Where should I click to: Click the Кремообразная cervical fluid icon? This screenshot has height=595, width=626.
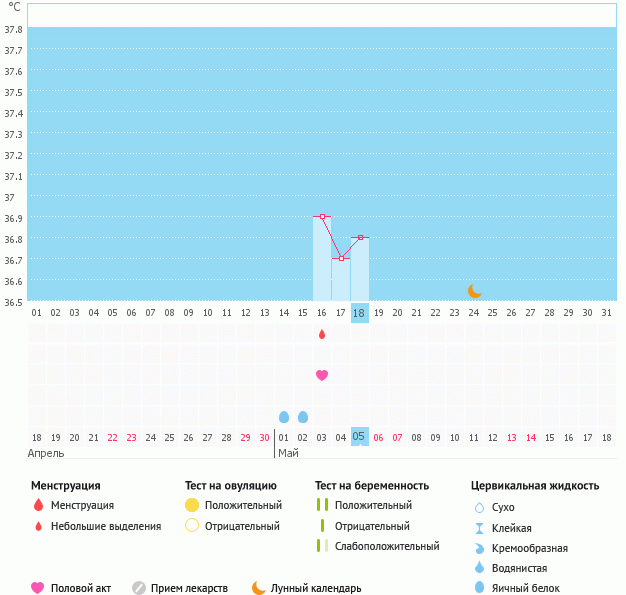tap(480, 548)
